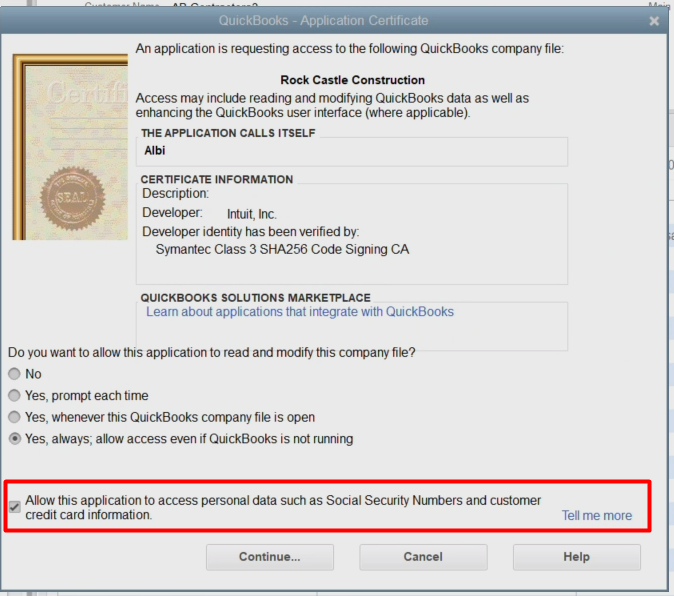Click the Continue... button

[270, 557]
